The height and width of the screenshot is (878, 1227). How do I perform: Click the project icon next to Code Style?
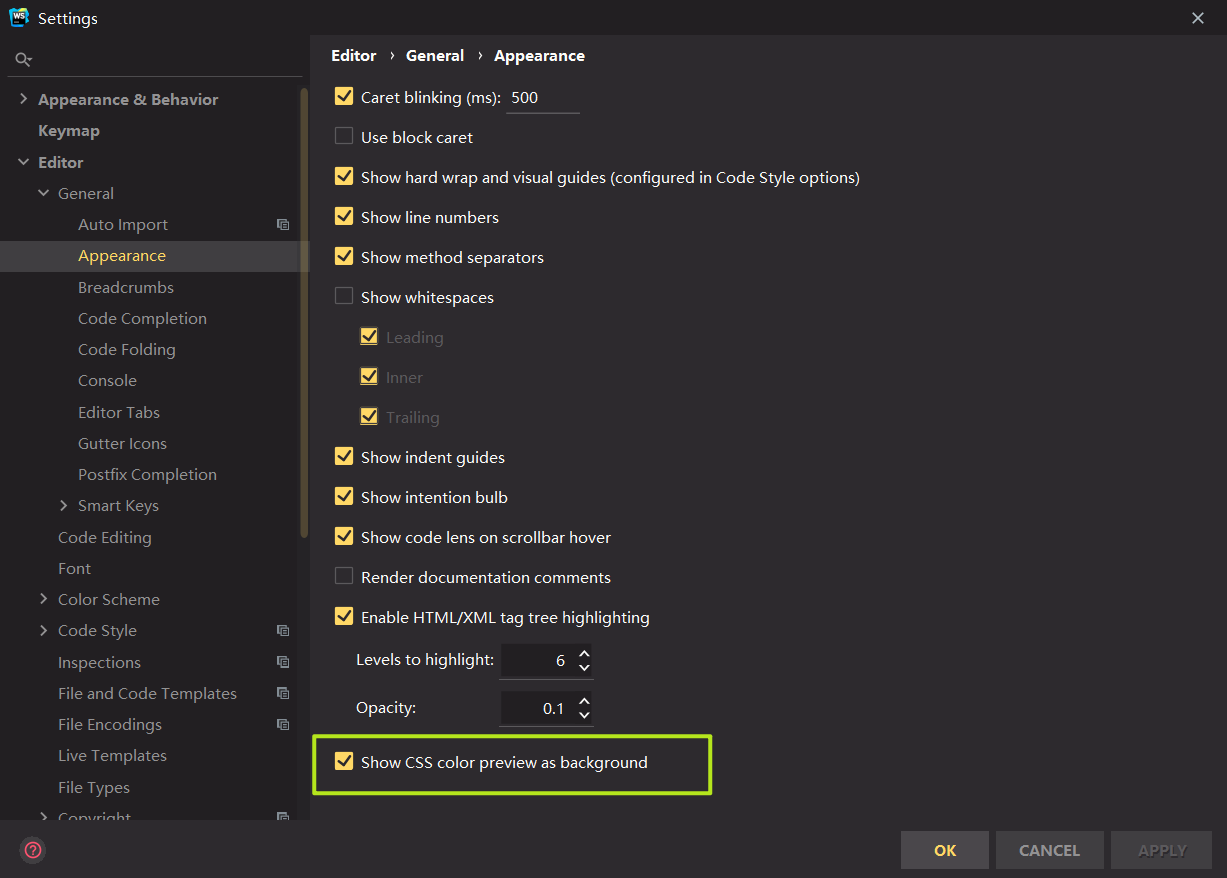(x=283, y=631)
